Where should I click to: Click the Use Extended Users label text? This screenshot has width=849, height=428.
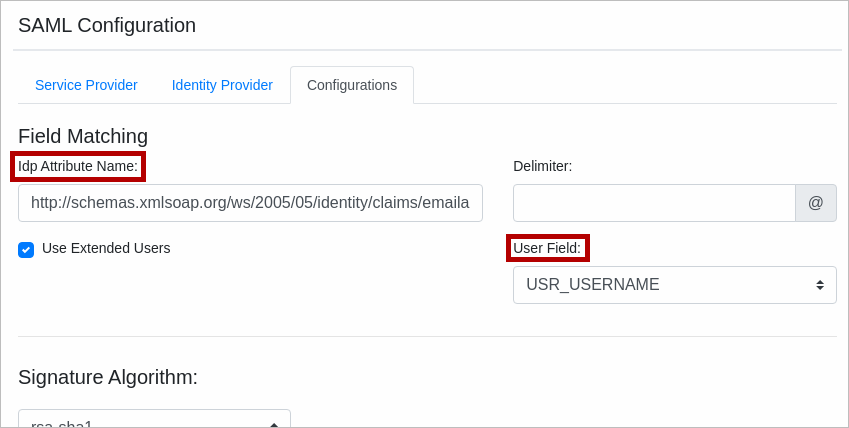106,248
